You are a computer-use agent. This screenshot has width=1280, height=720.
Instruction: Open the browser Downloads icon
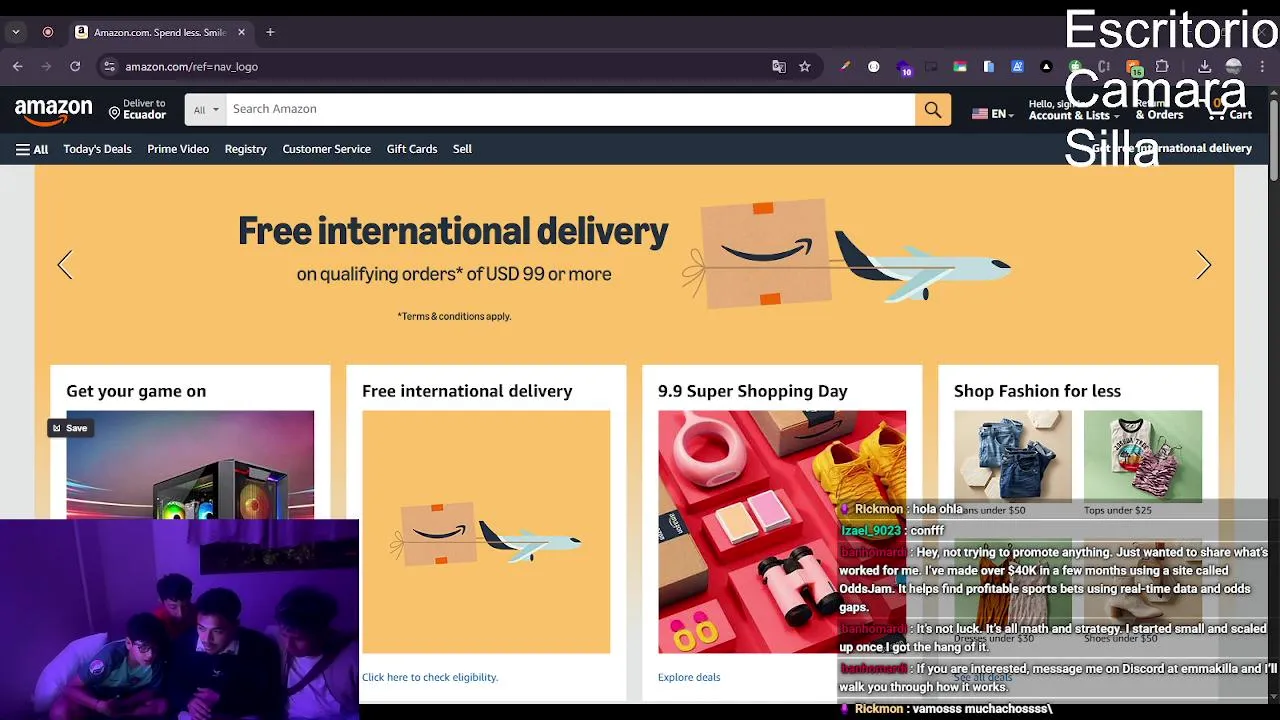1204,66
